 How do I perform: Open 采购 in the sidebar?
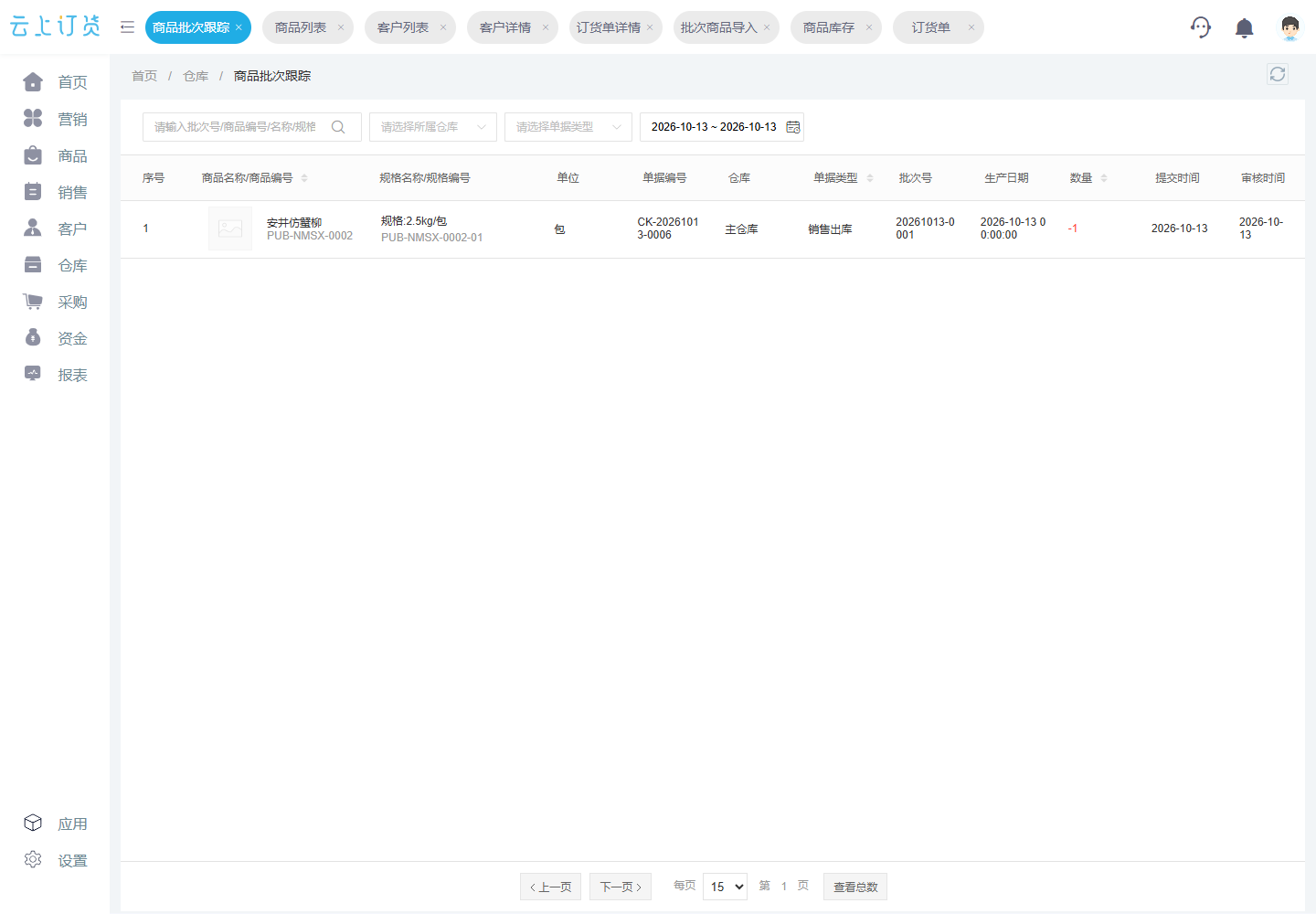pyautogui.click(x=55, y=302)
